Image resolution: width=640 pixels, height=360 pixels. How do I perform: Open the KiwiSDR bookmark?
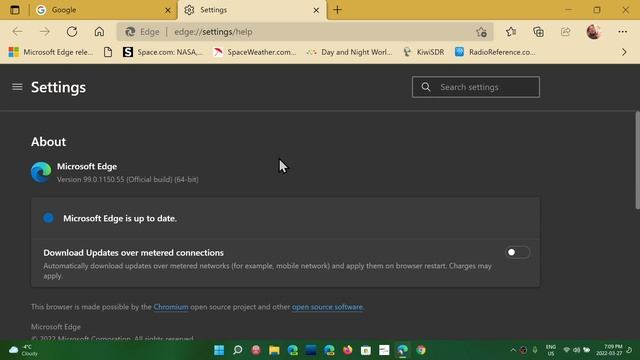[423, 52]
